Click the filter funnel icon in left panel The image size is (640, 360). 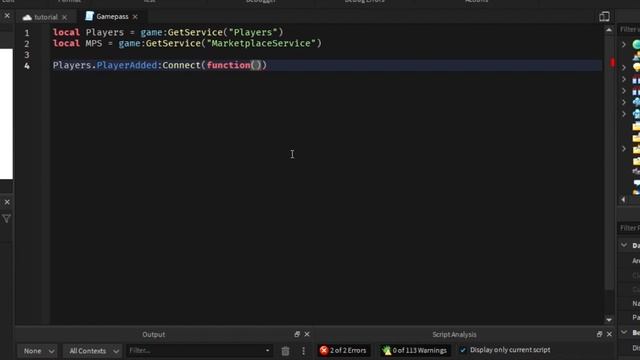coord(7,219)
